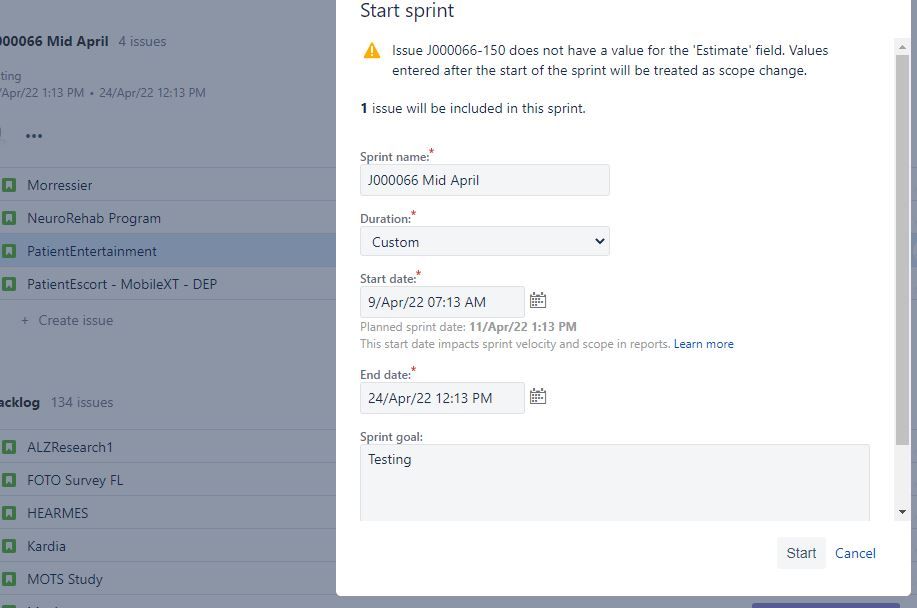Viewport: 917px width, 608px height.
Task: Select PatientEscort - MobileXT - DEP issue
Action: (x=168, y=284)
